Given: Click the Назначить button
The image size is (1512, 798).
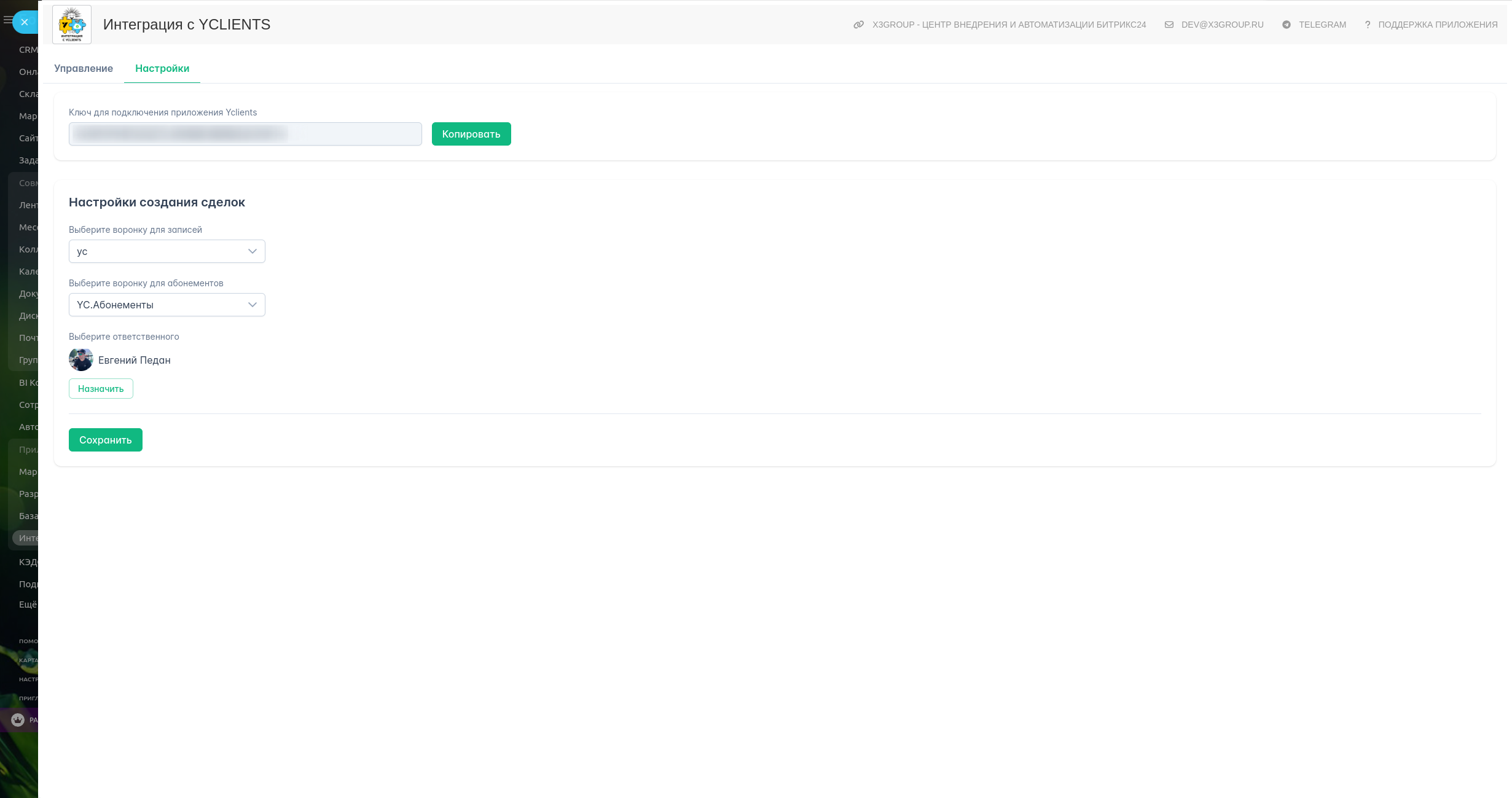Looking at the screenshot, I should click(101, 389).
